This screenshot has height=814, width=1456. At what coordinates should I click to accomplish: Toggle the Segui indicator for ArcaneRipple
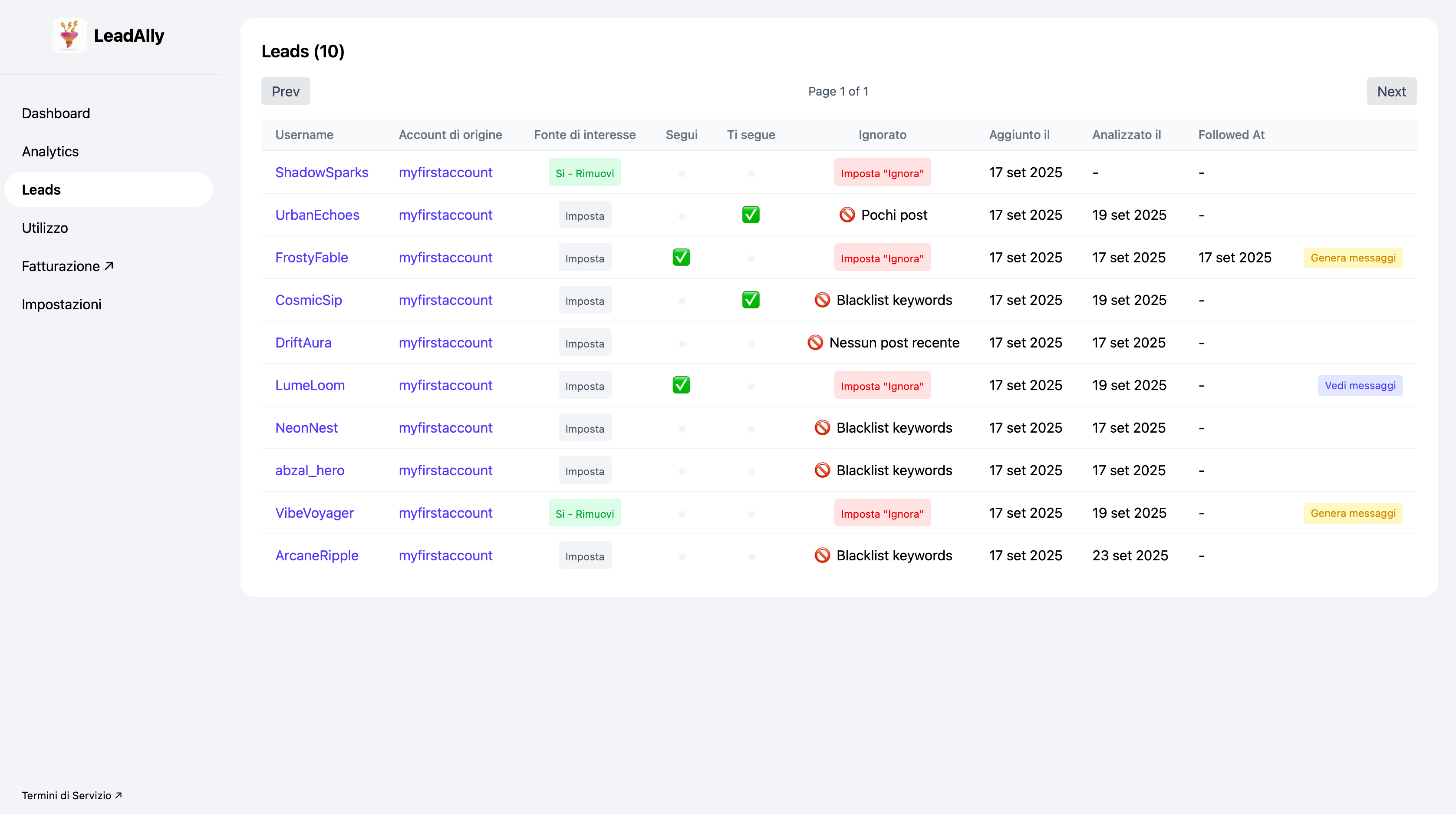[x=682, y=556]
